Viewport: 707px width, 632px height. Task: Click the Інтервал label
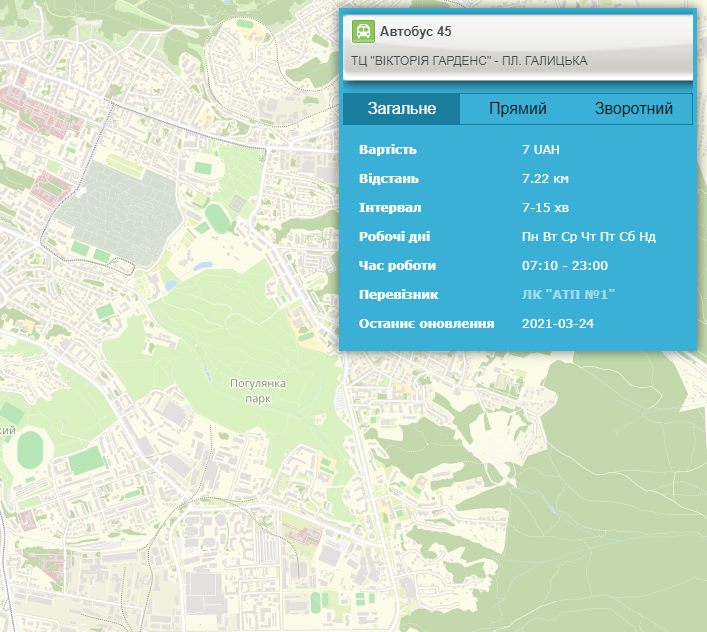tap(390, 208)
